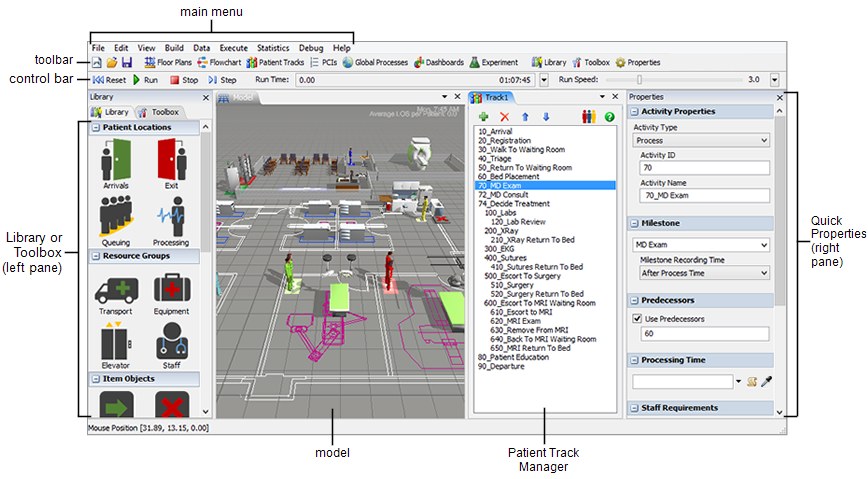Image resolution: width=868 pixels, height=479 pixels.
Task: Save the model with the floppy icon
Action: (x=127, y=63)
